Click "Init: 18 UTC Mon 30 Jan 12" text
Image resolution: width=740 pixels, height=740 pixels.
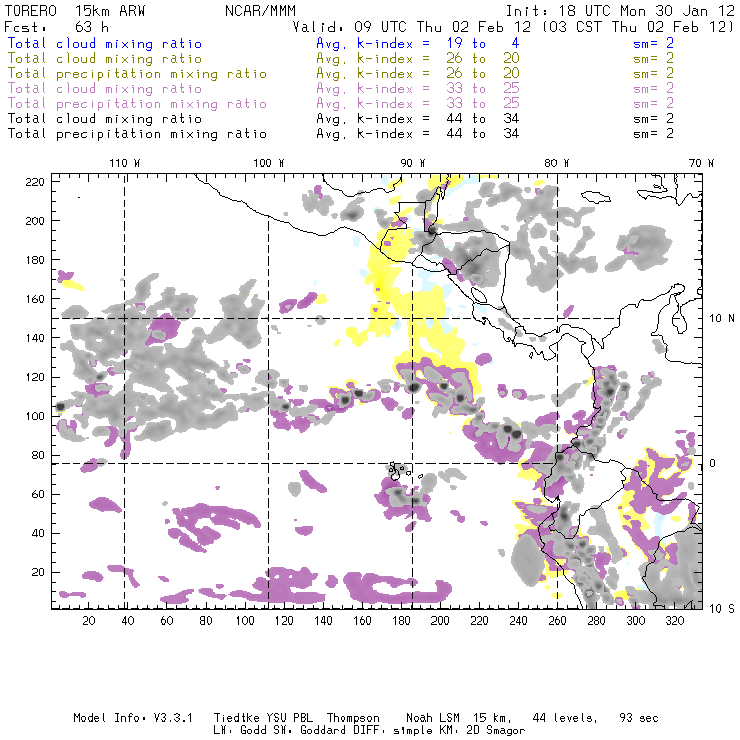(x=620, y=11)
